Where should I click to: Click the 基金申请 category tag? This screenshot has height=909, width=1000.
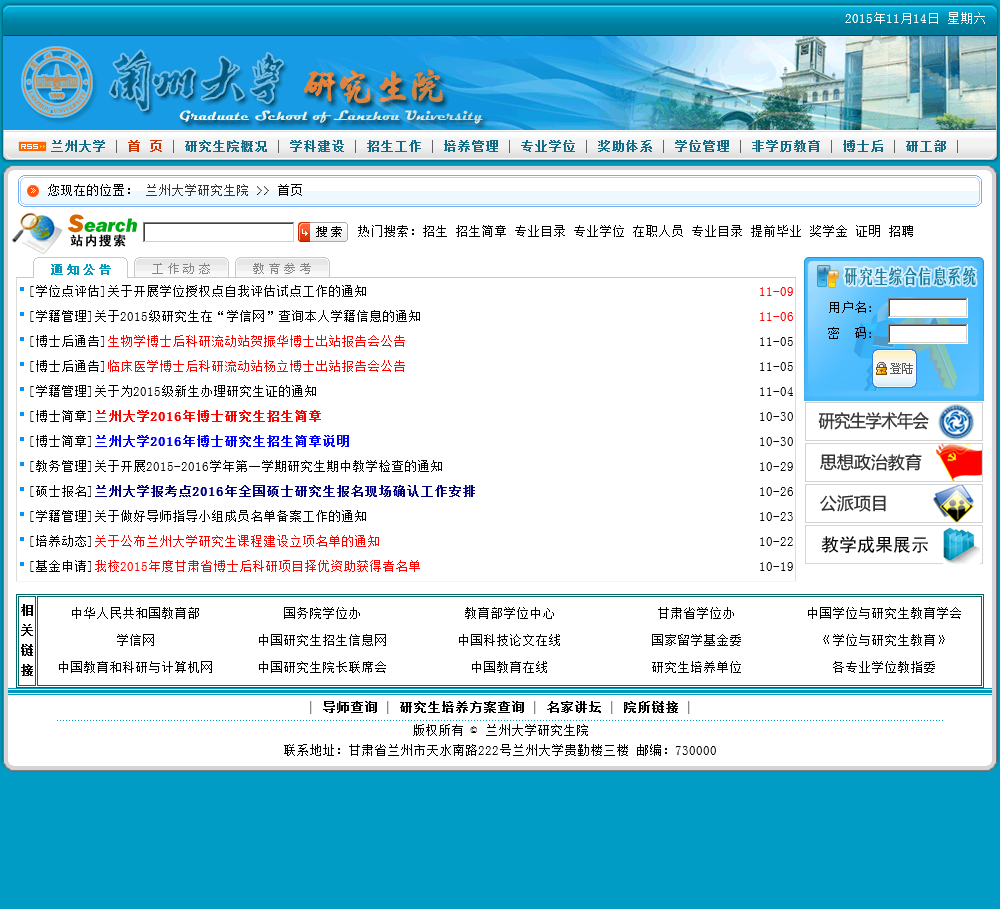pos(61,566)
